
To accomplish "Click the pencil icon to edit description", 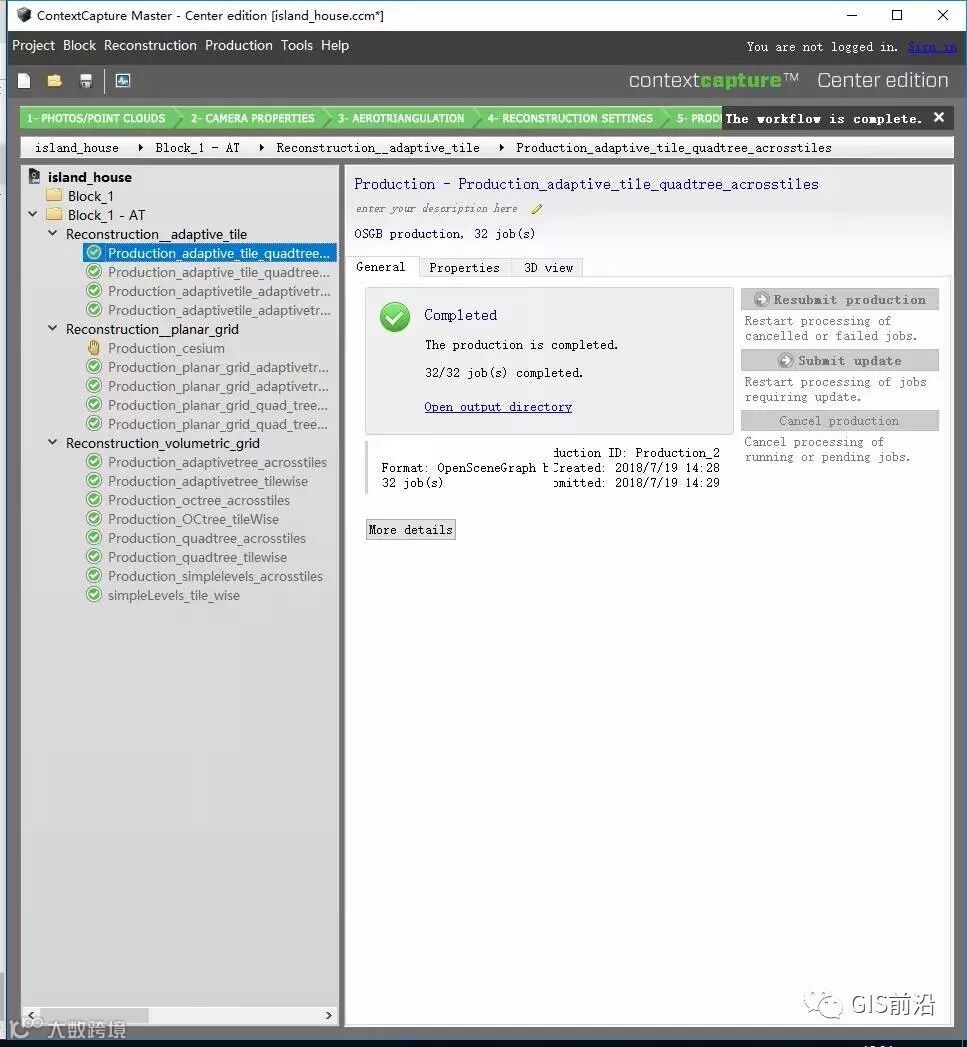I will (x=537, y=209).
